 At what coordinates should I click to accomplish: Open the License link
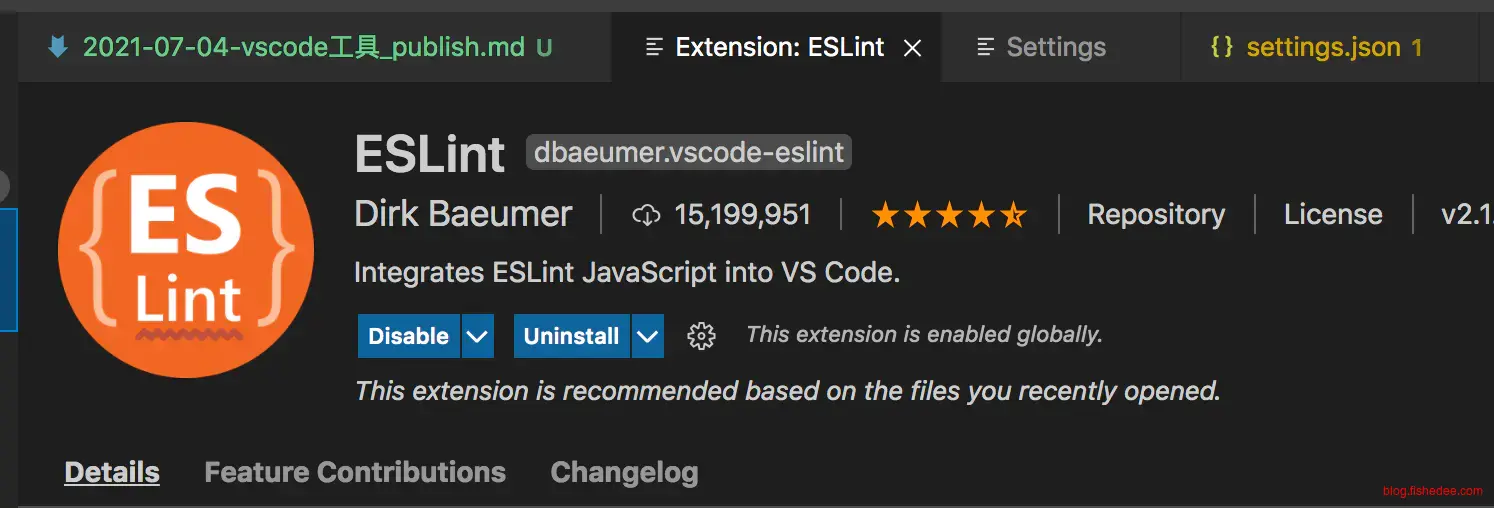click(1333, 215)
